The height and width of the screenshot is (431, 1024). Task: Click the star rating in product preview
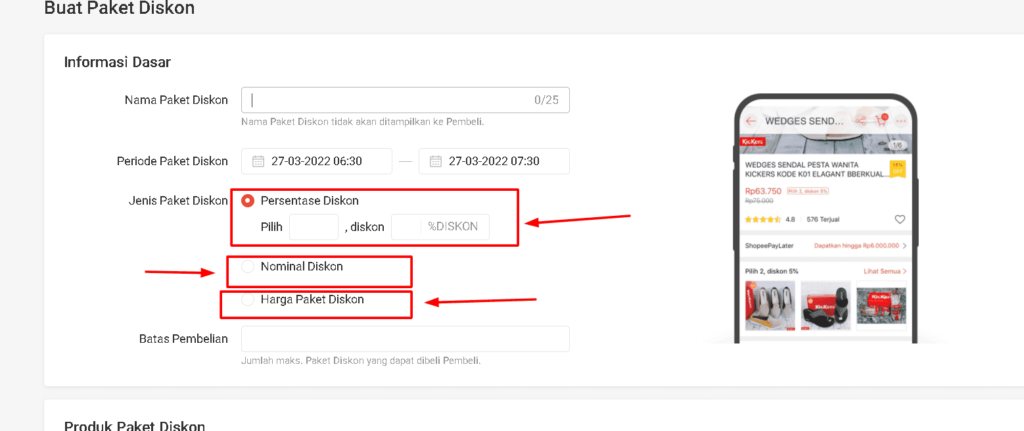tap(762, 219)
